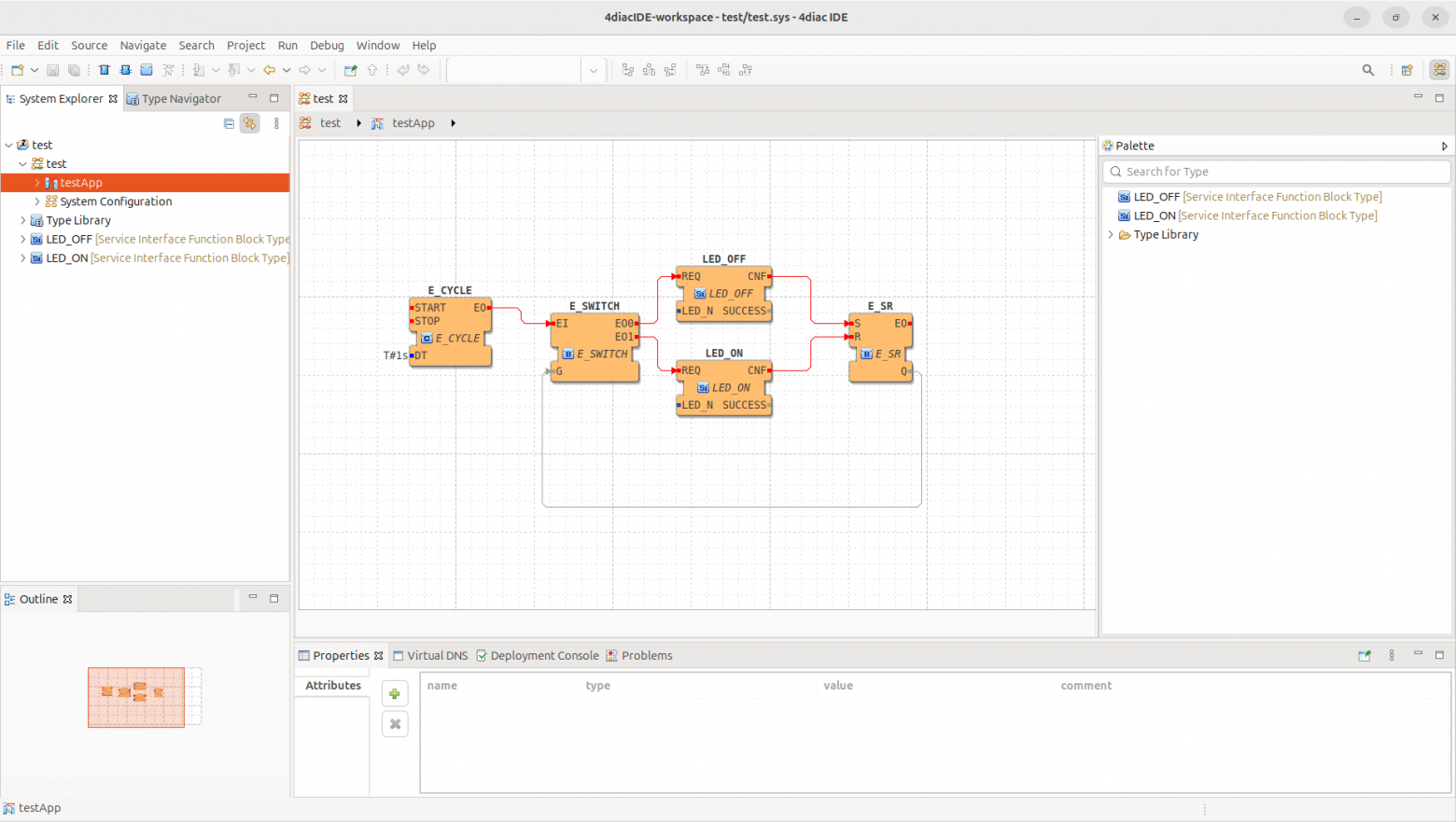
Task: Switch to the Deployment Console tab
Action: pyautogui.click(x=538, y=655)
